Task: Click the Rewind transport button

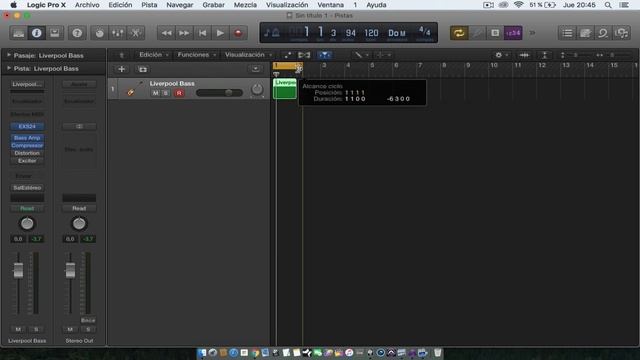Action: pyautogui.click(x=166, y=33)
